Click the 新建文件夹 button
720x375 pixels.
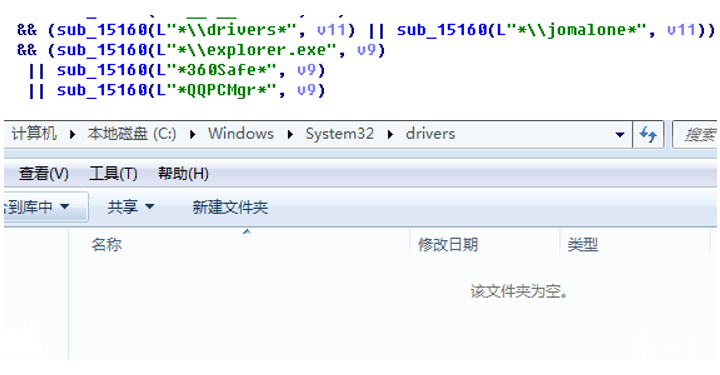[x=230, y=207]
